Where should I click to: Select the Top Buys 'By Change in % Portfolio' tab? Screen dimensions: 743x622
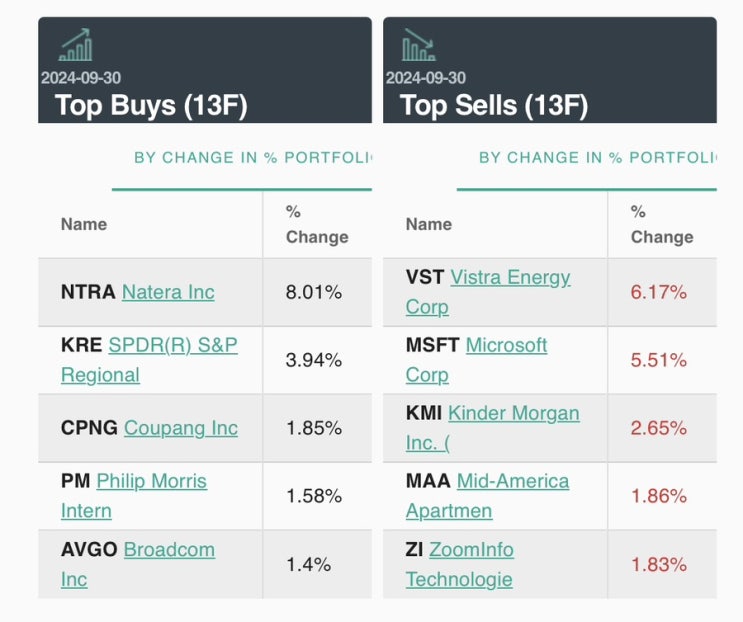(x=252, y=158)
